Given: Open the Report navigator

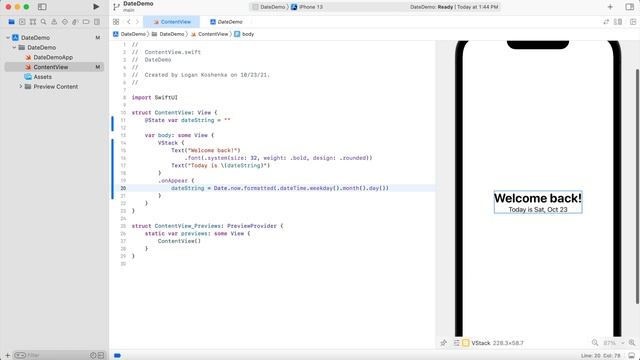Looking at the screenshot, I should 97,22.
